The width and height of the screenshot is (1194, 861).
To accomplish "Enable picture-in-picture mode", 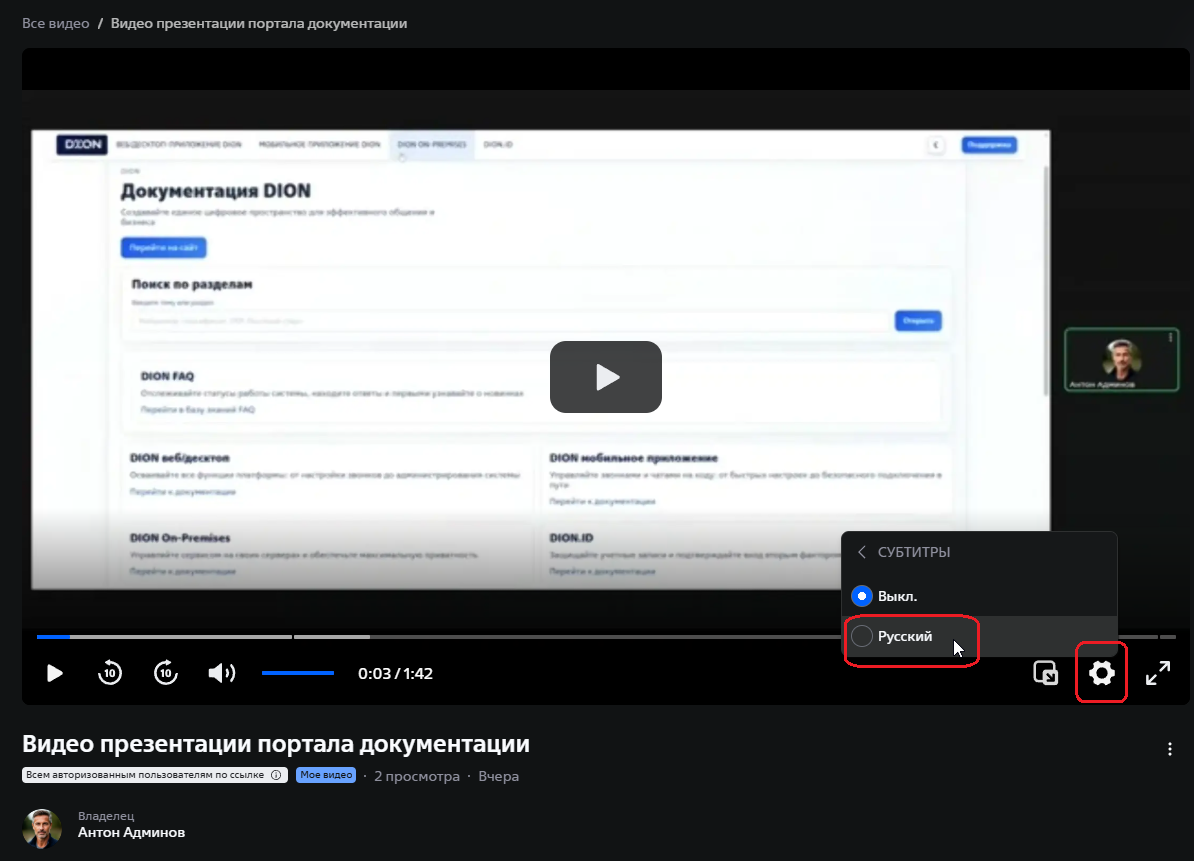I will coord(1046,673).
